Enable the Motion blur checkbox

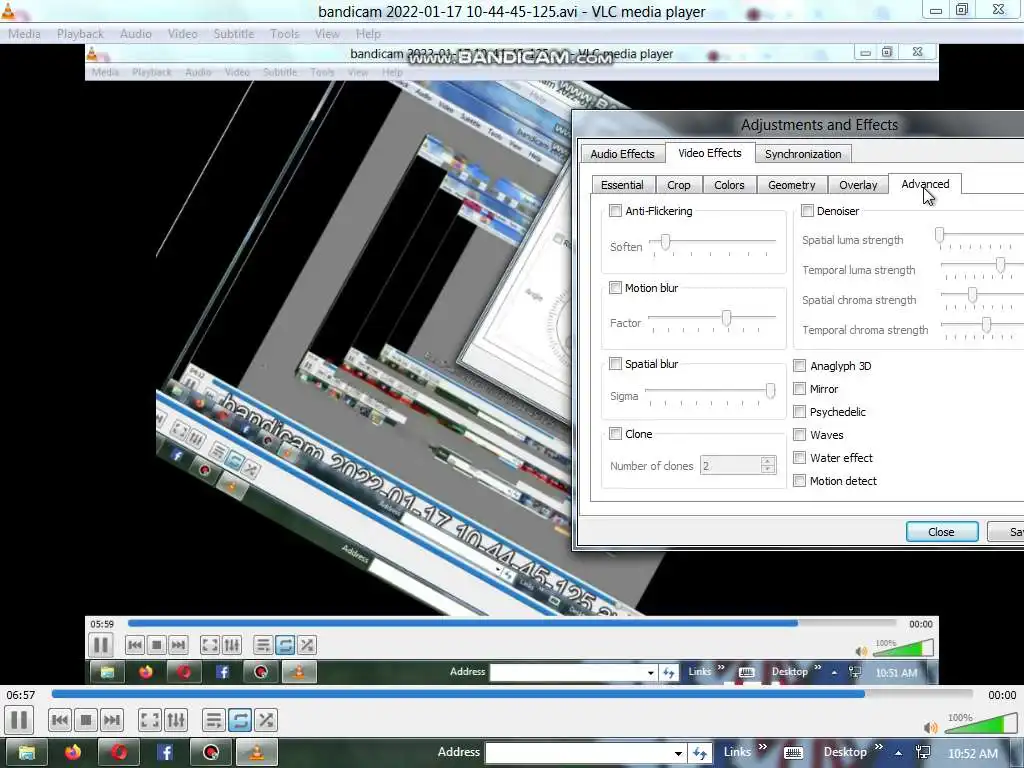(615, 287)
